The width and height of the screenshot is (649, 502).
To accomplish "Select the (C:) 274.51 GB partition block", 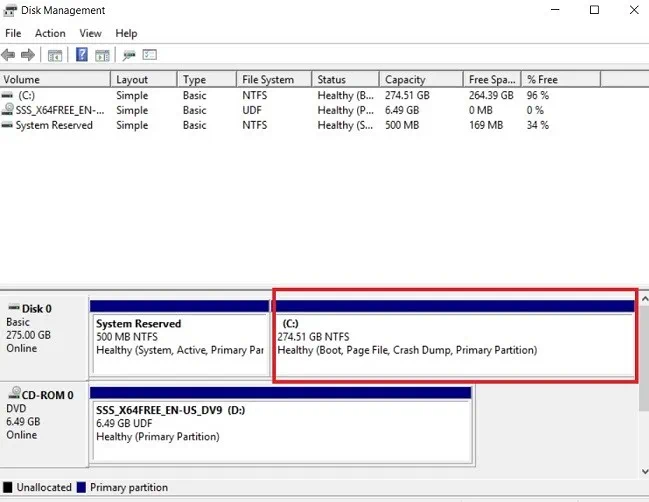I will (x=455, y=340).
